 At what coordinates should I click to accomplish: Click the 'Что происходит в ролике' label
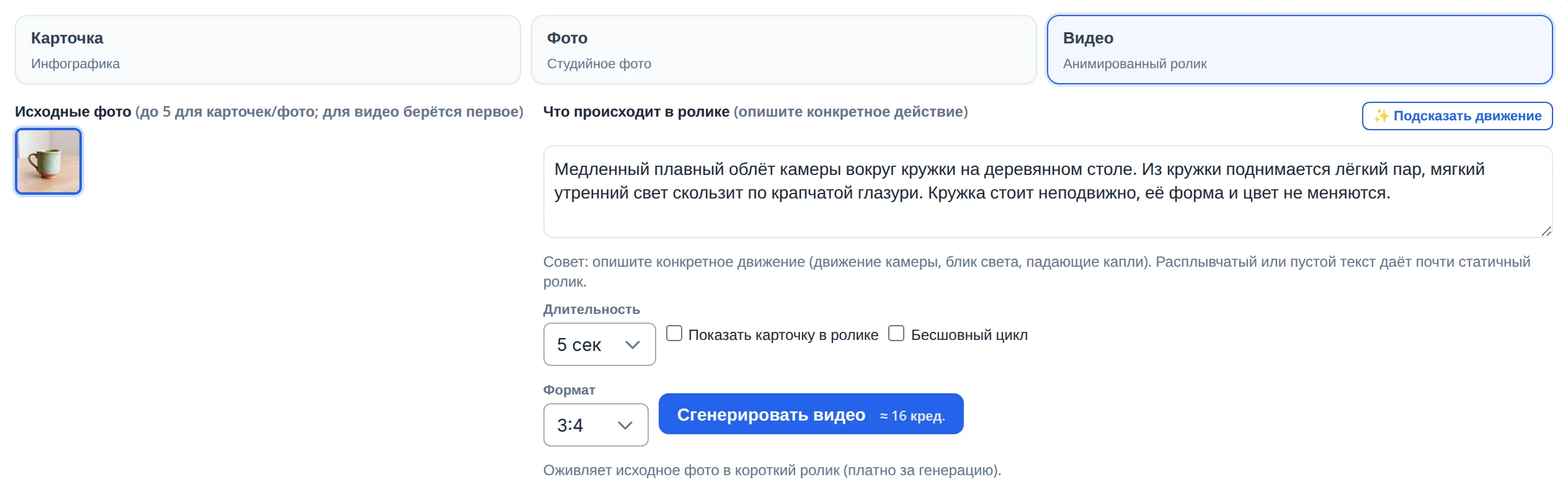[636, 112]
